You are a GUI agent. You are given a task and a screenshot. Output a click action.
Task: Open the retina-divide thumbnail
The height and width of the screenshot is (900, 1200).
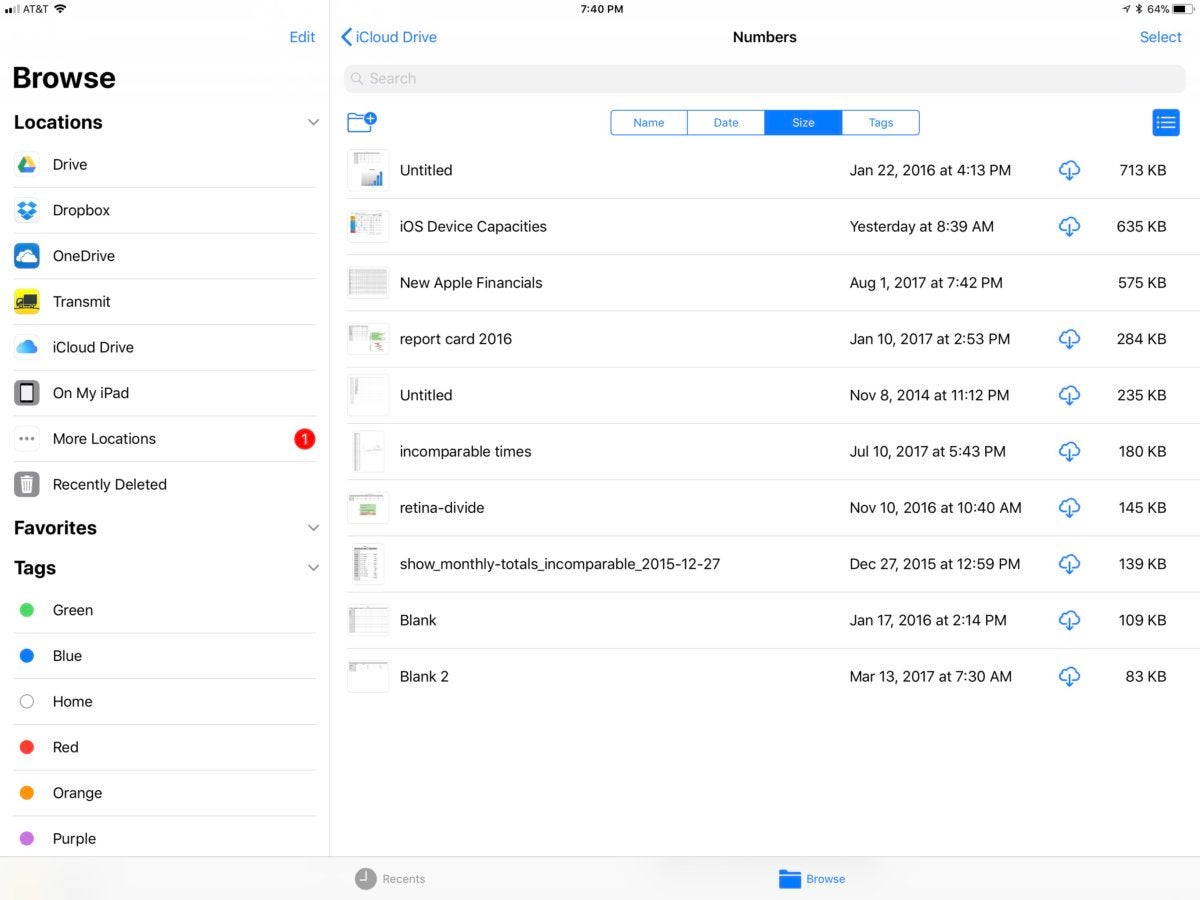point(368,508)
